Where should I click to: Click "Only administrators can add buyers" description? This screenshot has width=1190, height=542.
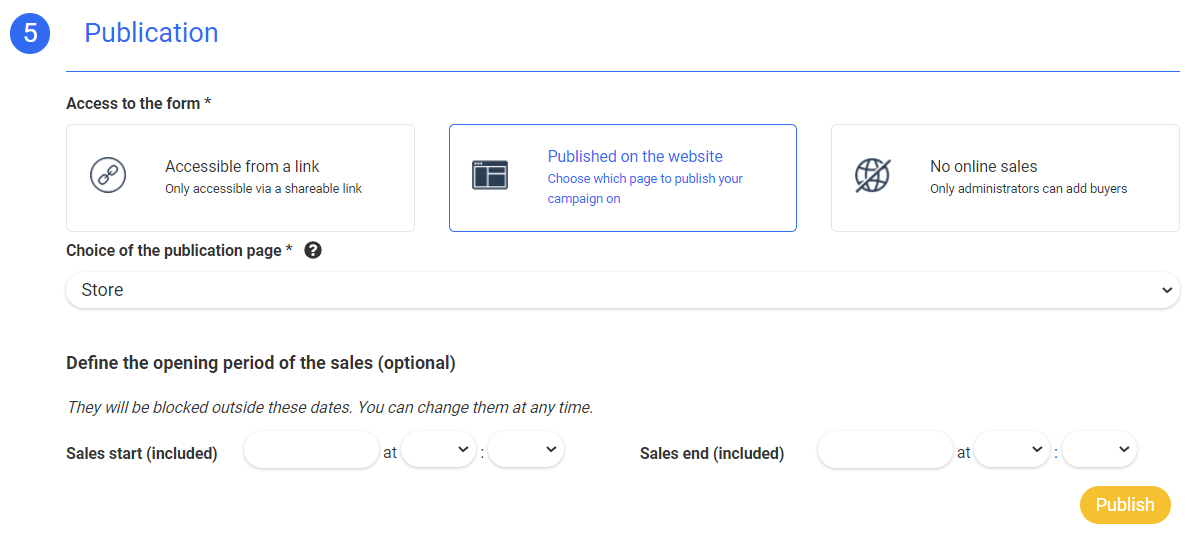tap(1028, 189)
